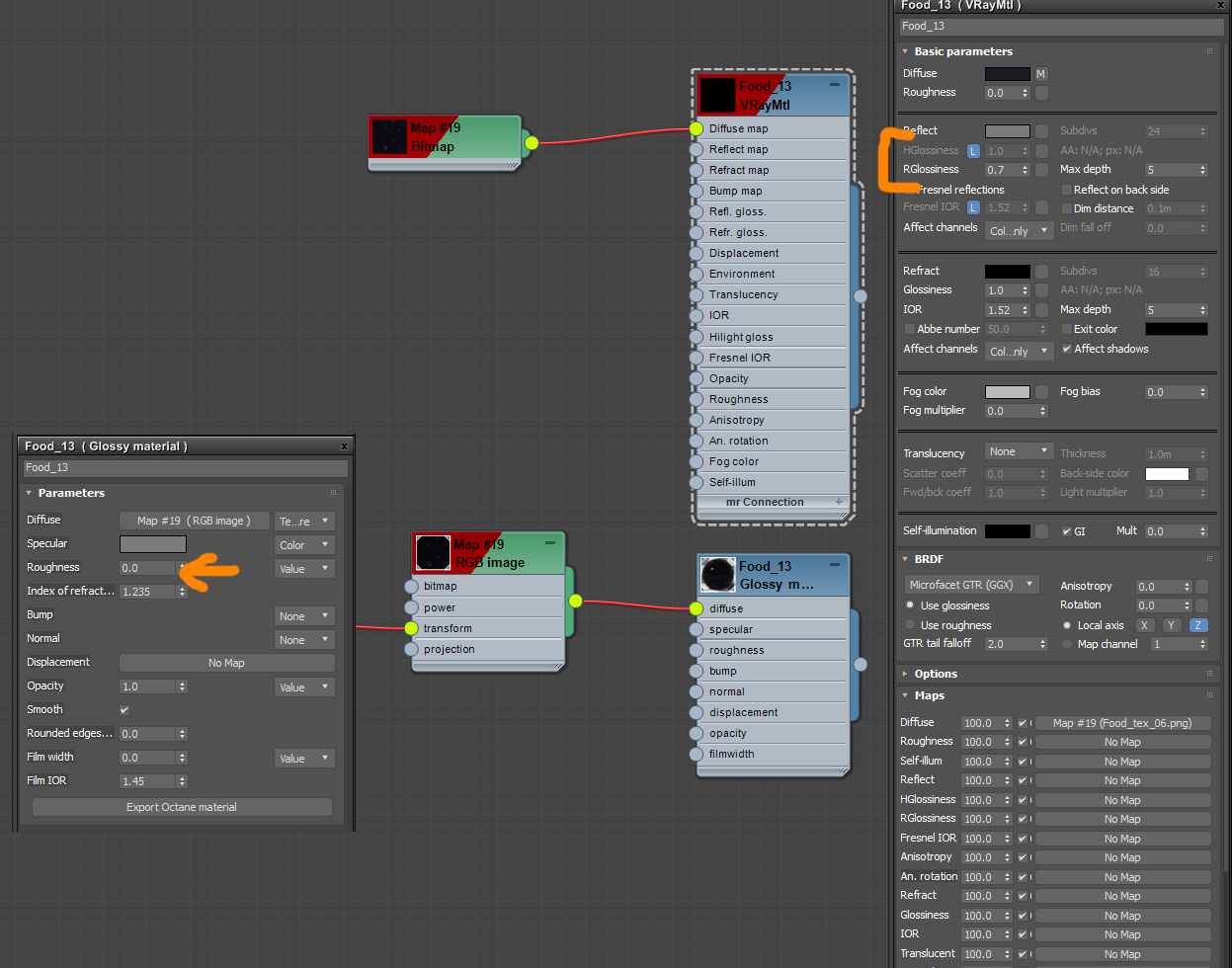
Task: Collapse the Basic parameters rollout
Action: click(x=906, y=51)
